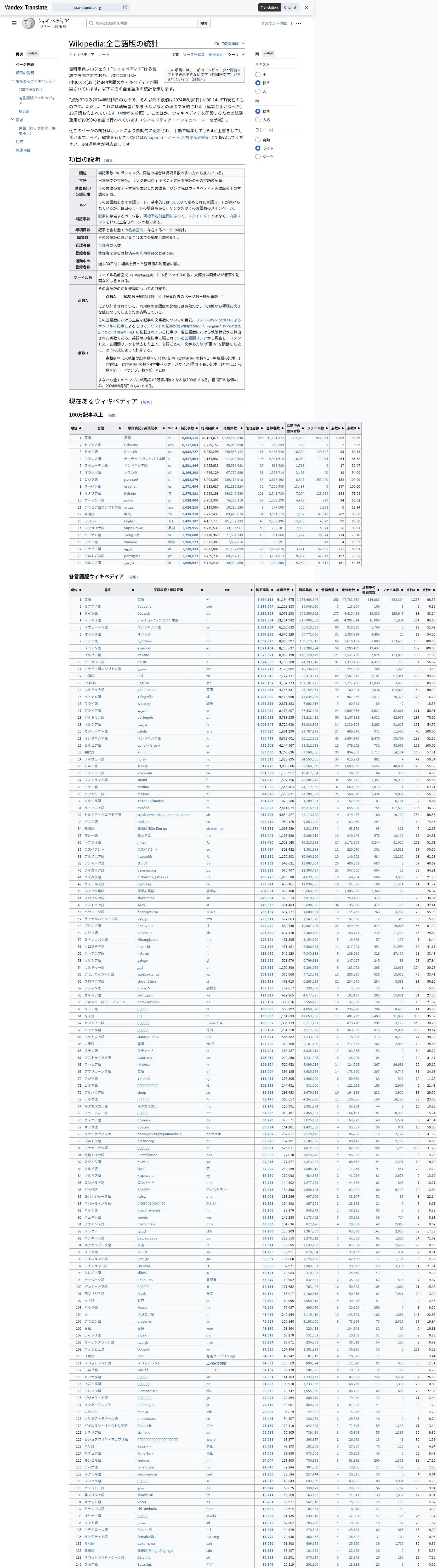Choose ライト color mode

pyautogui.click(x=258, y=148)
